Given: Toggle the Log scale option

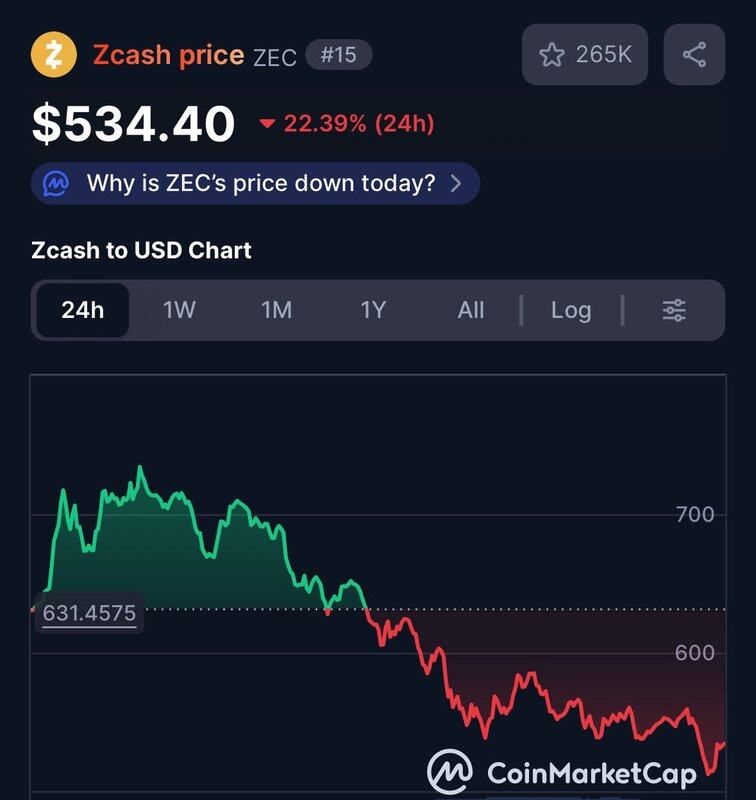Looking at the screenshot, I should pos(571,310).
